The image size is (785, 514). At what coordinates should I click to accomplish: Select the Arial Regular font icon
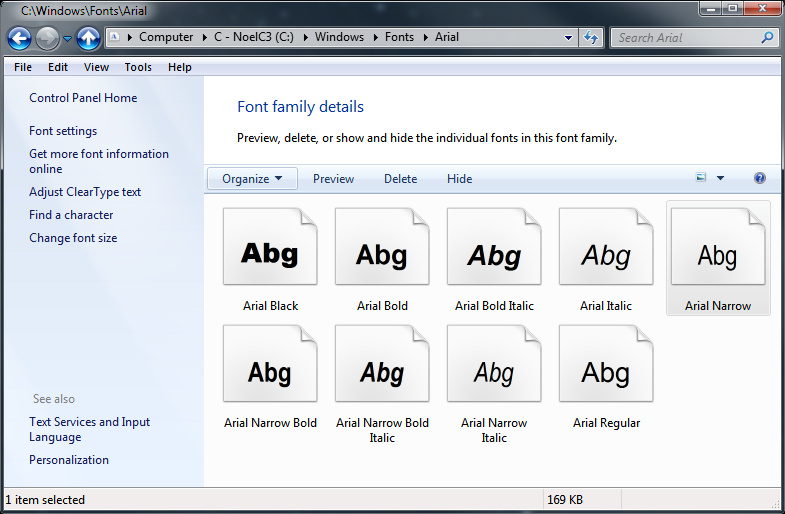point(606,363)
